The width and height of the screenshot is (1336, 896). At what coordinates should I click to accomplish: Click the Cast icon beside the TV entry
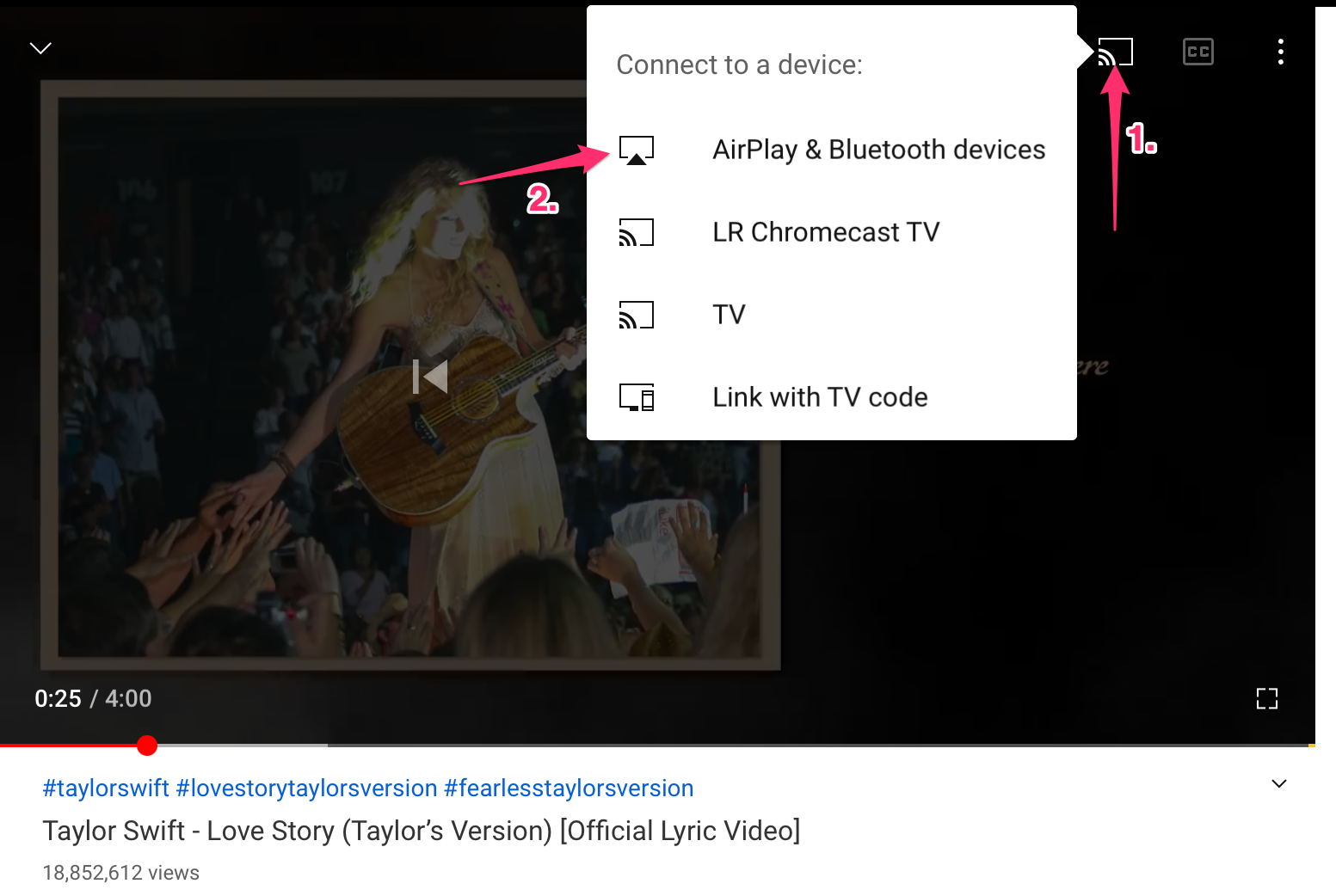tap(637, 315)
